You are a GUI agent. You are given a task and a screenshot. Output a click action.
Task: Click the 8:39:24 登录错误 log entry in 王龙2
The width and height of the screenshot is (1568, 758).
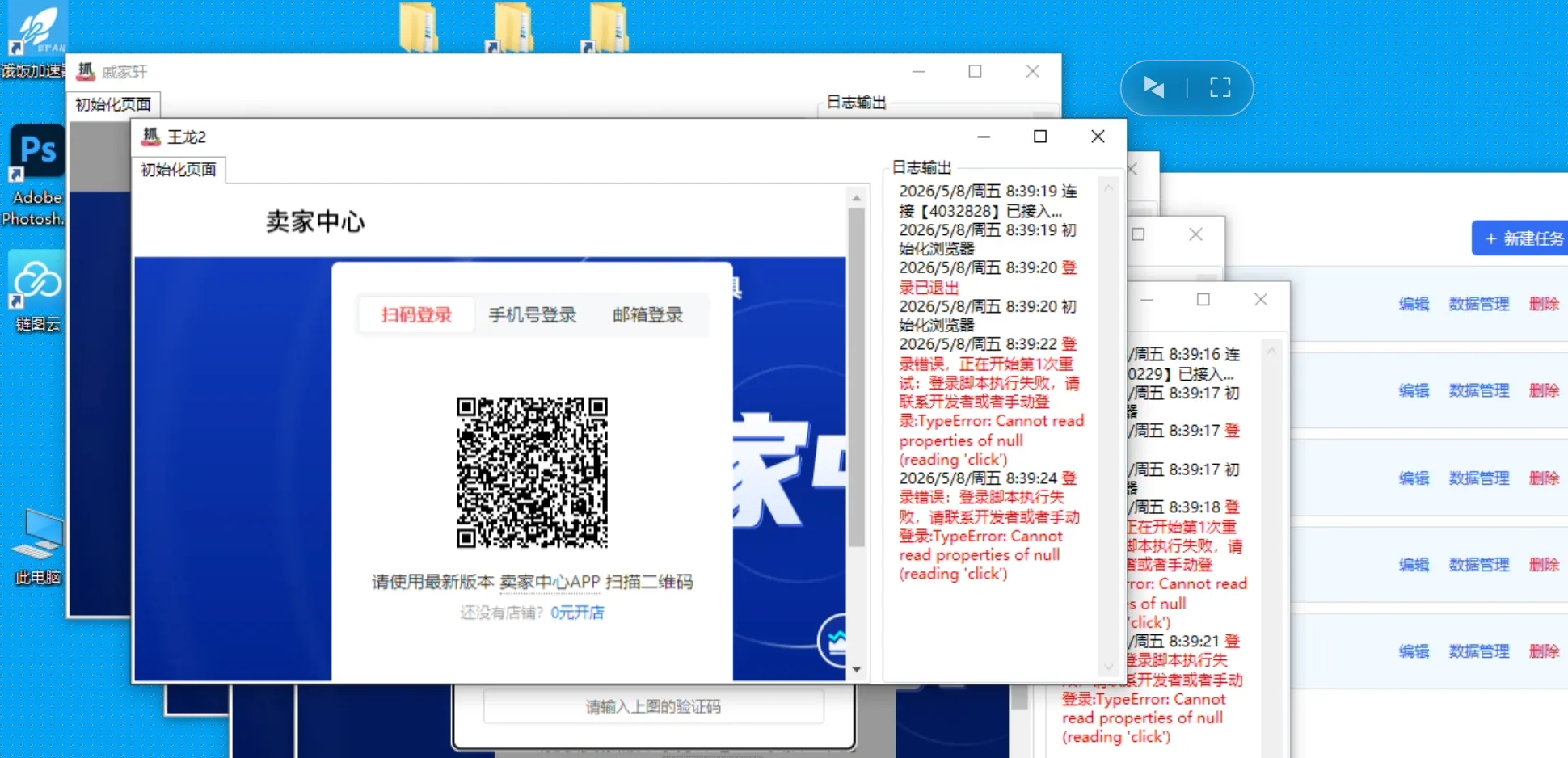(989, 526)
